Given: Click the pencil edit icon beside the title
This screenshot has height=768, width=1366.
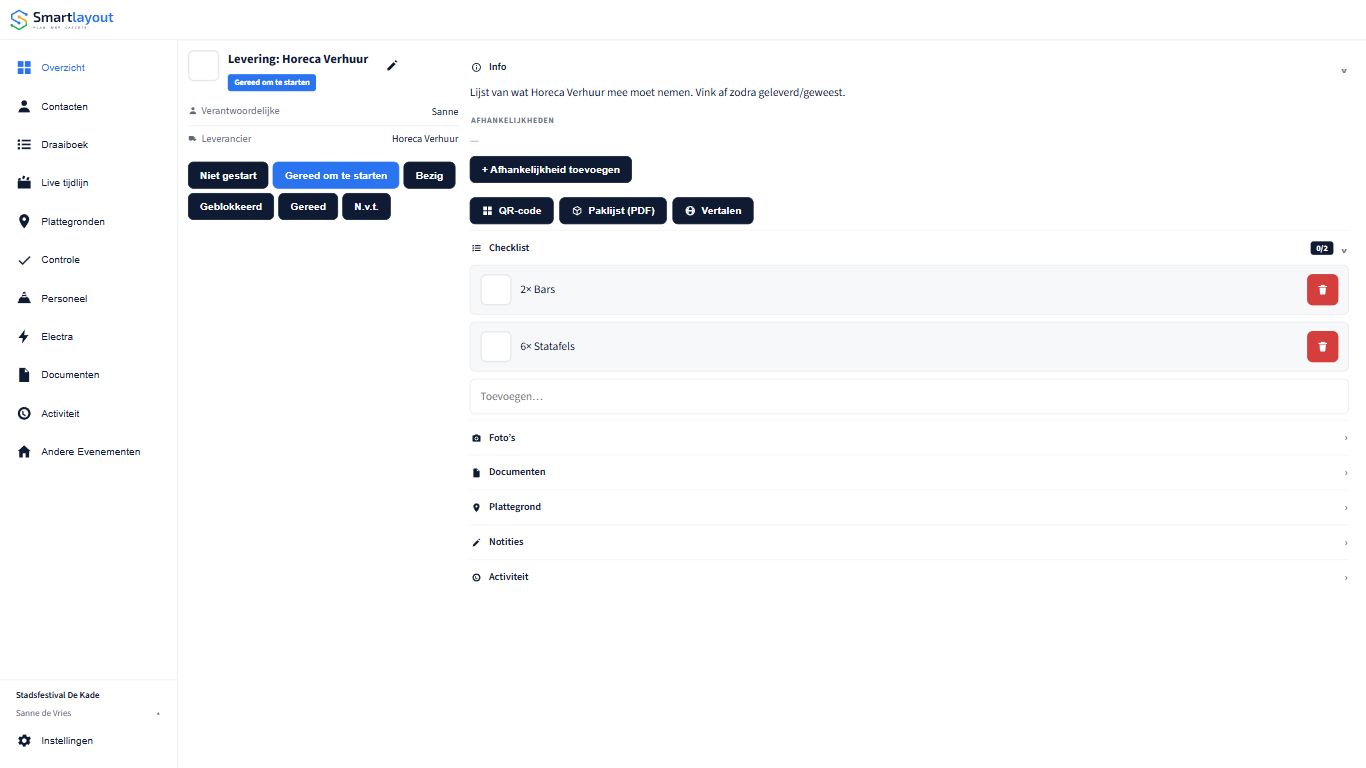Looking at the screenshot, I should click(392, 65).
